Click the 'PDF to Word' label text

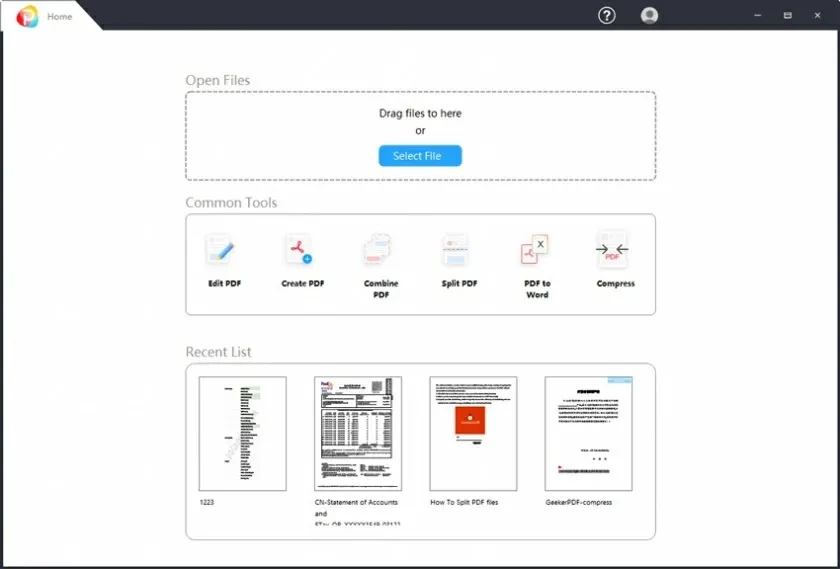[537, 289]
